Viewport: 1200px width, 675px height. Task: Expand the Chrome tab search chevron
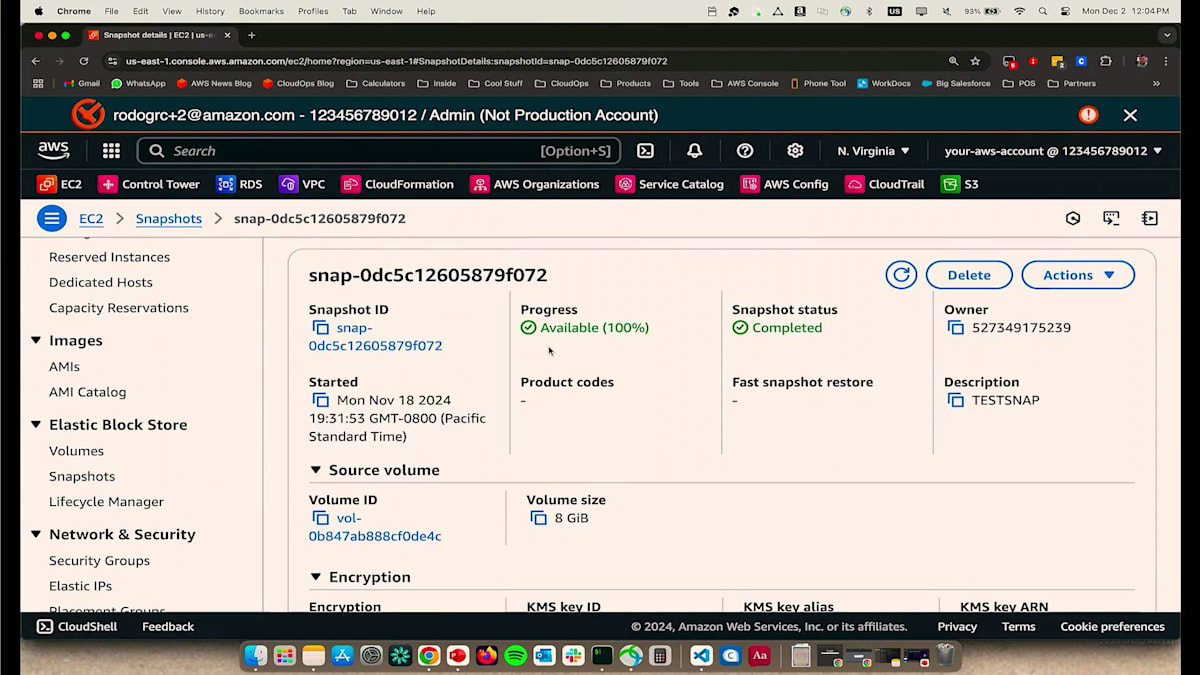pyautogui.click(x=1167, y=35)
